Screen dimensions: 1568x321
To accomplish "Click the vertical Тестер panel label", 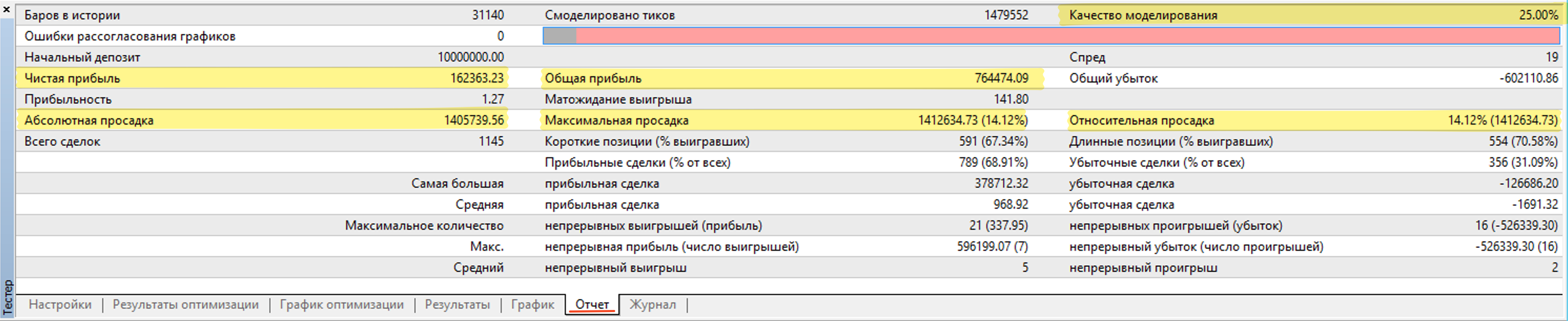I will 8,297.
